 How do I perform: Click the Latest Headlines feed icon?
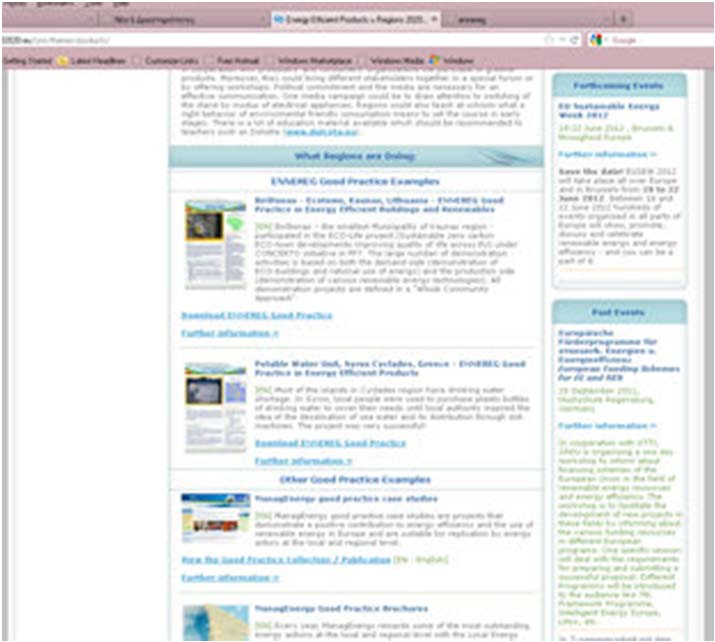click(62, 61)
